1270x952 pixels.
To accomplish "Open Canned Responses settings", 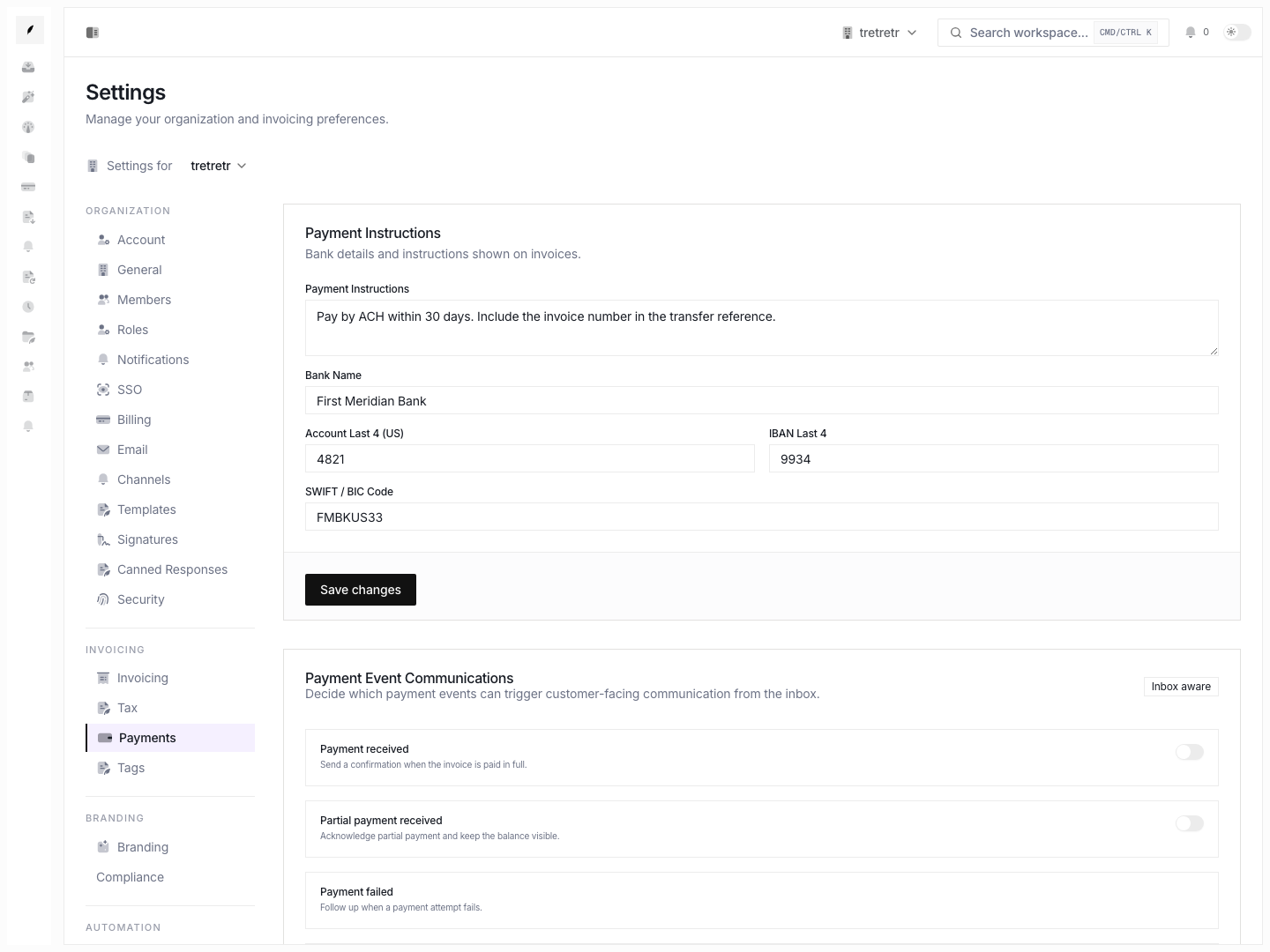I will point(170,569).
